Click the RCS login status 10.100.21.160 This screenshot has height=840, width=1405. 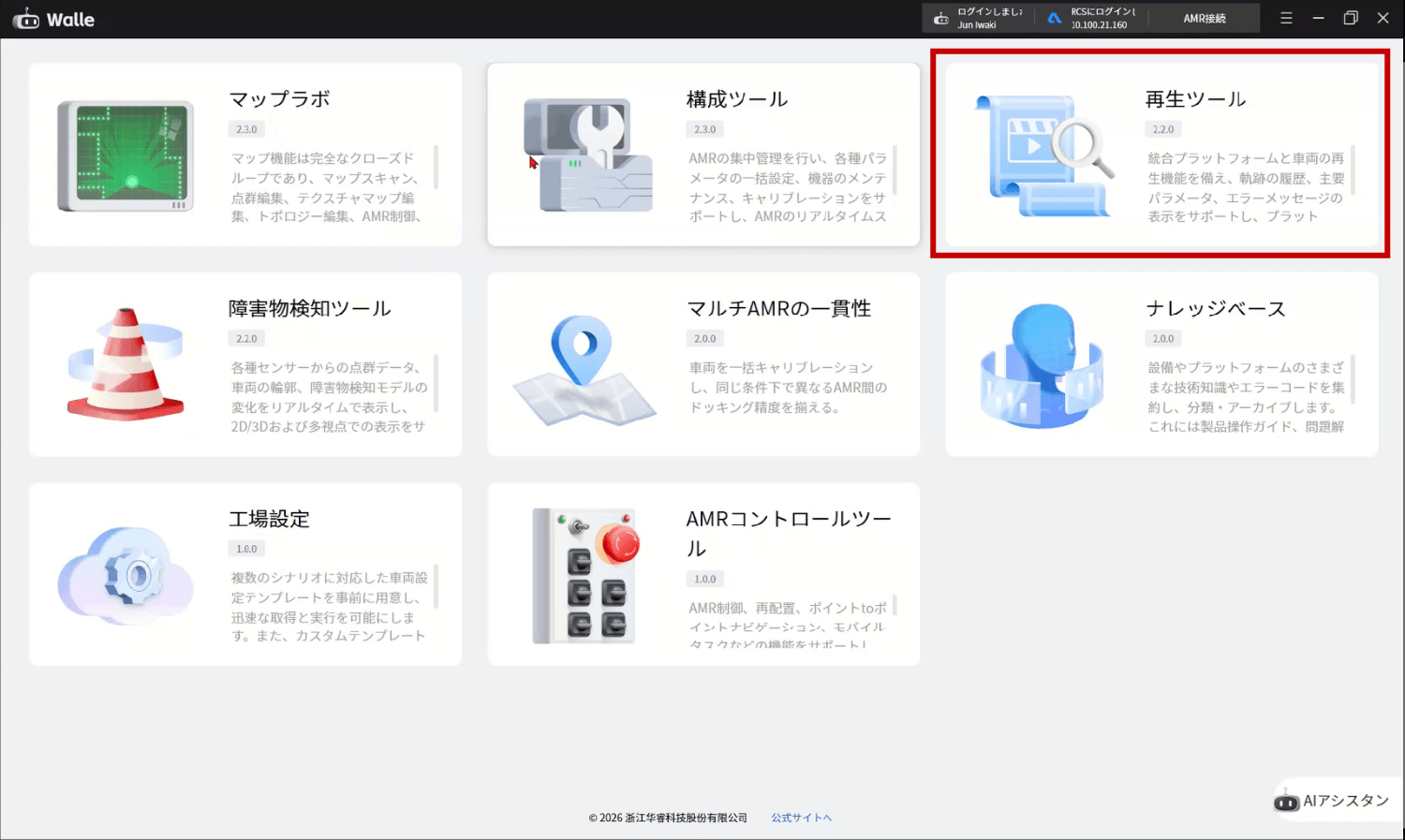[1092, 19]
